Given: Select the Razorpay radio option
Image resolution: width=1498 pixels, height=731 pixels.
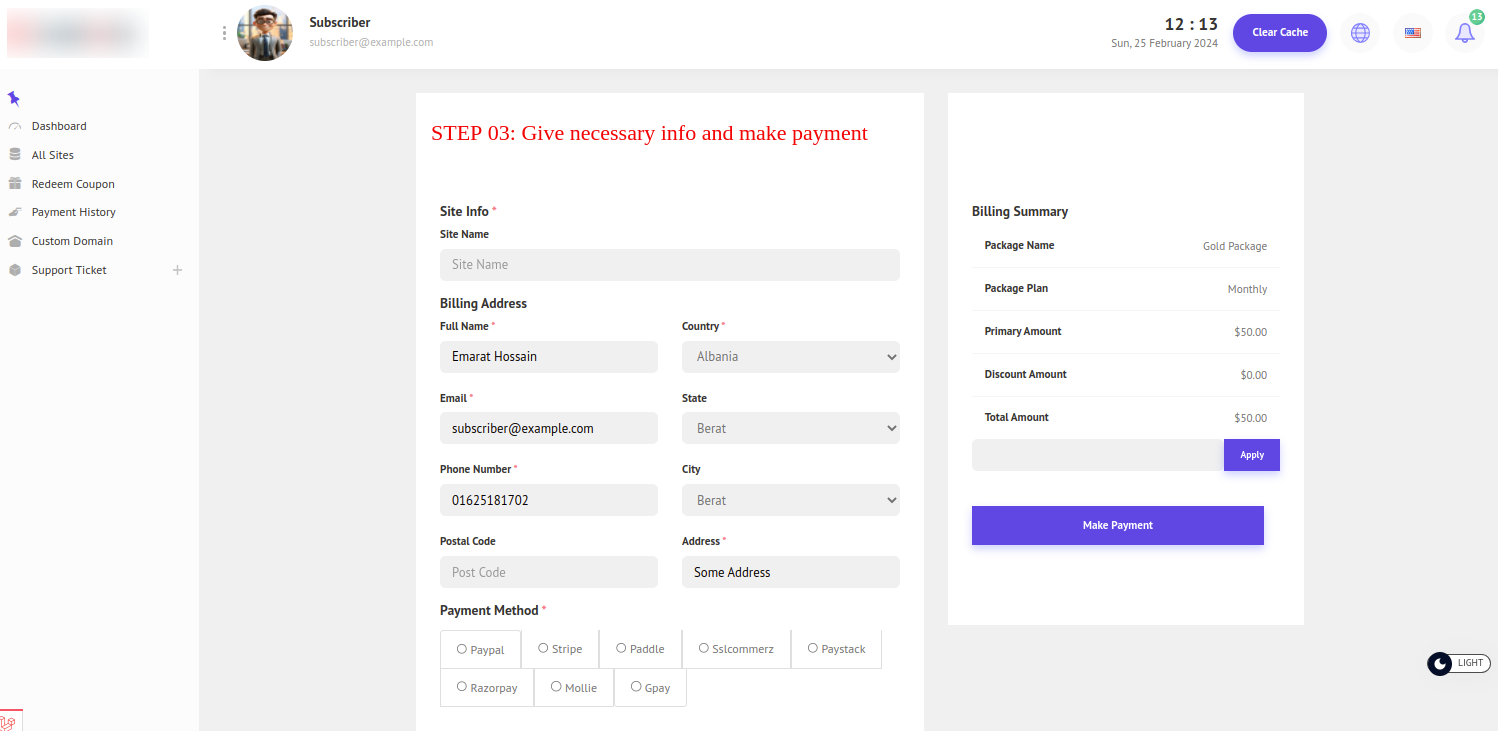Looking at the screenshot, I should (462, 687).
